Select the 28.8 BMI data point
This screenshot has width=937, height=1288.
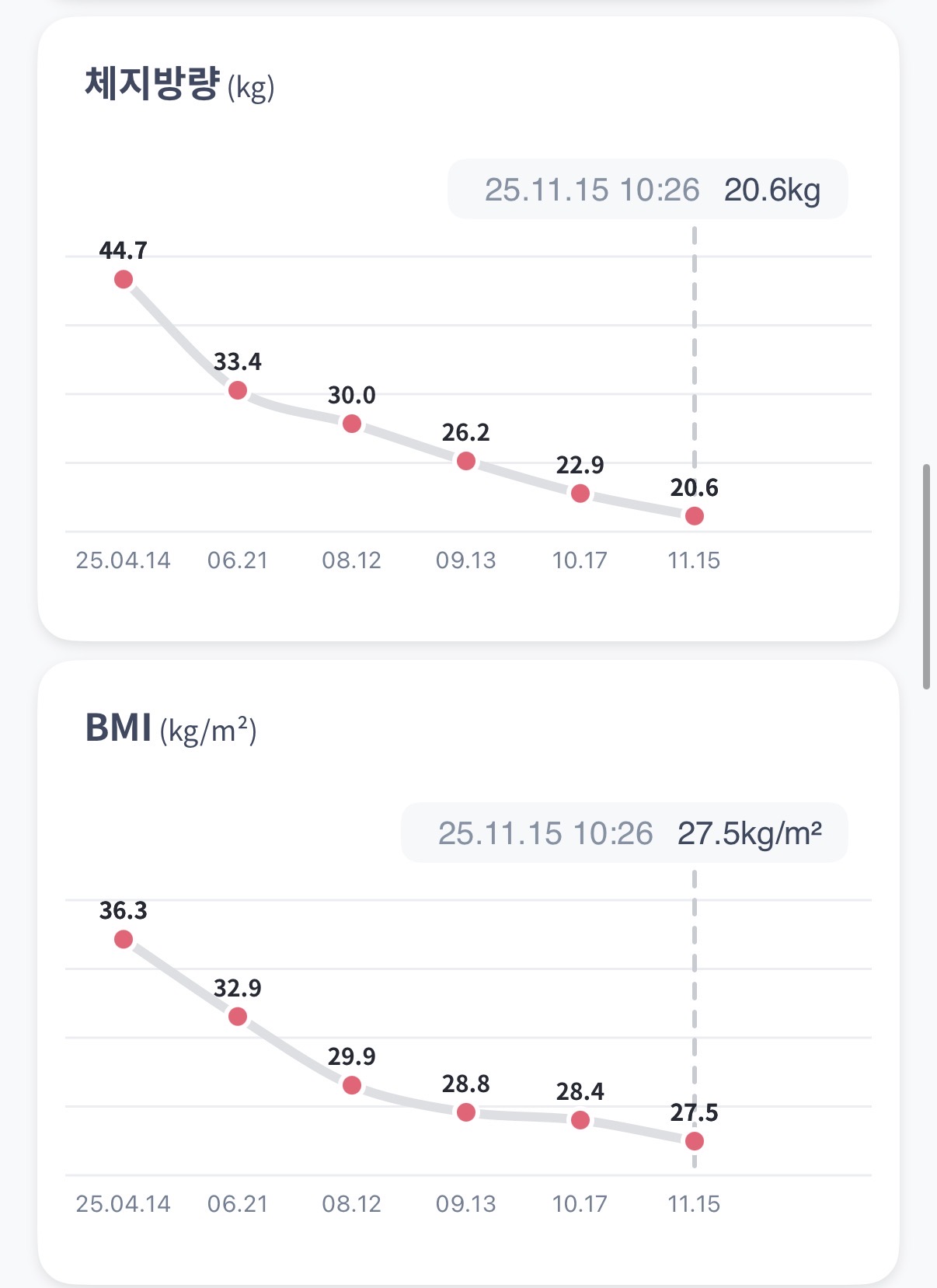tap(466, 1112)
